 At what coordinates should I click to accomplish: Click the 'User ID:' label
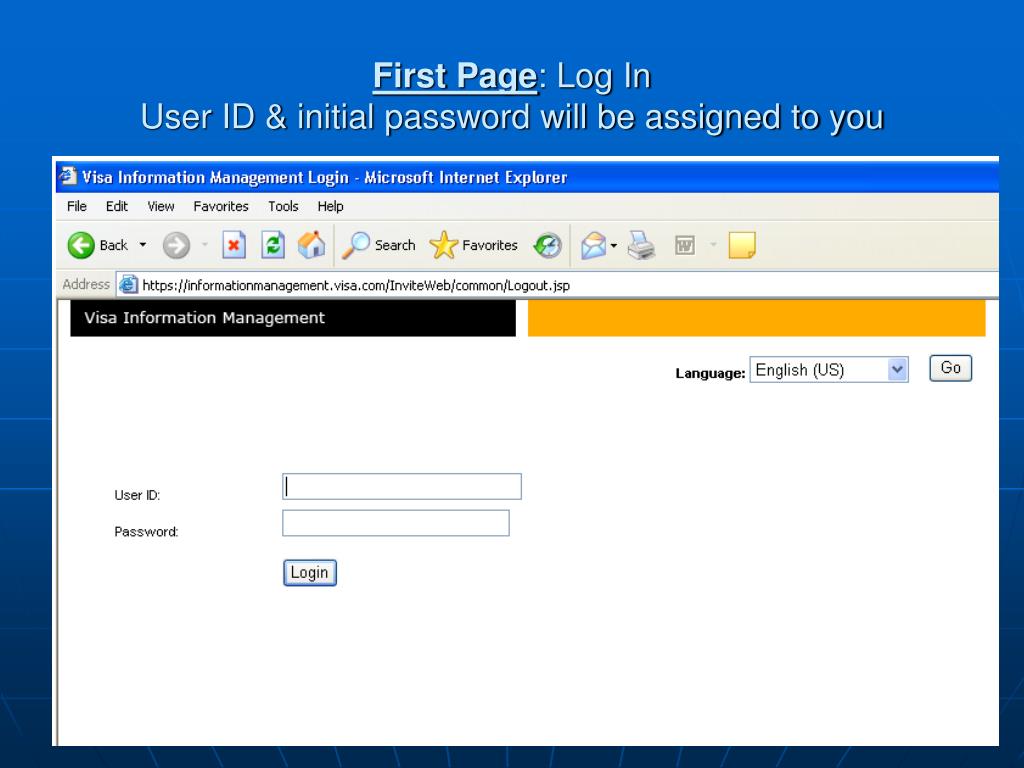point(137,495)
